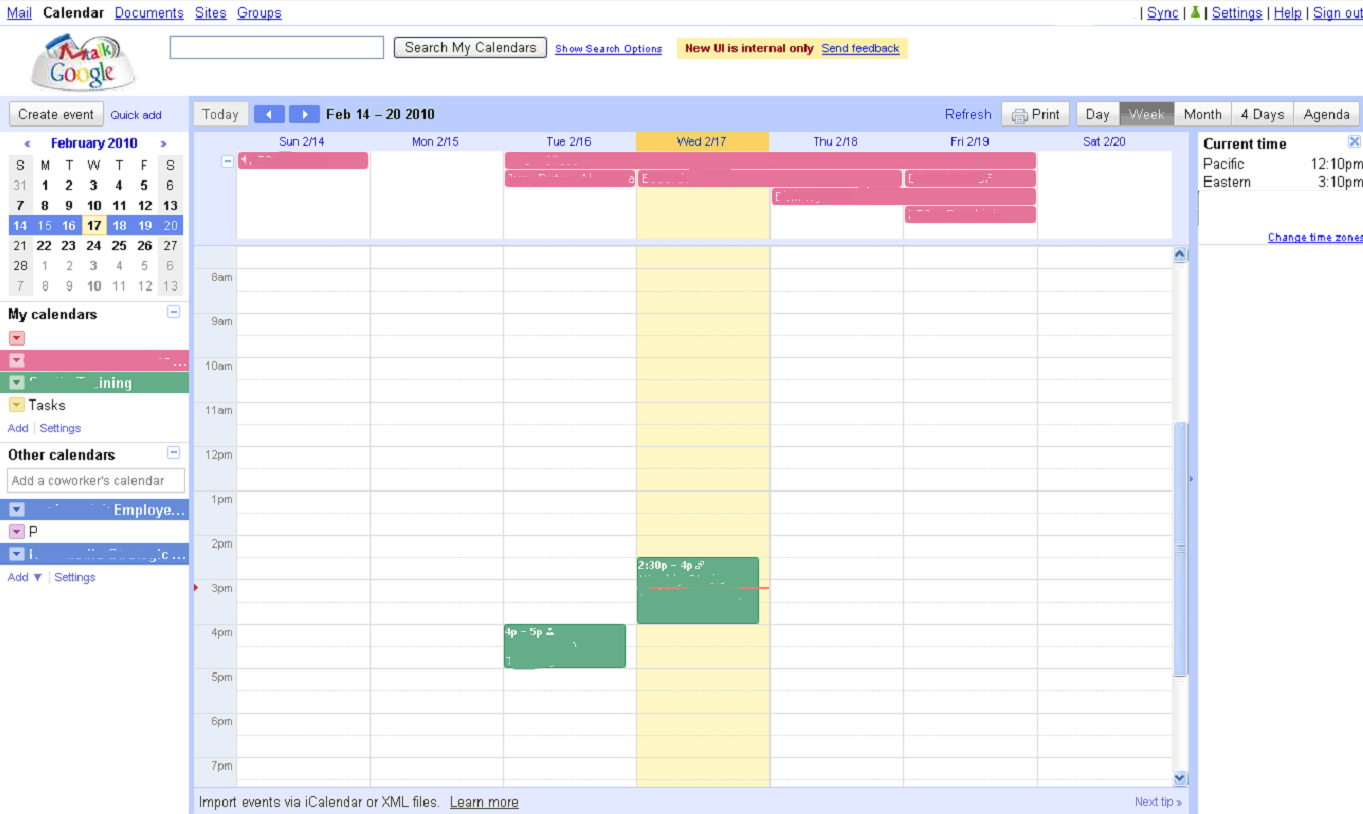Open Tasks calendar dropdown arrow
This screenshot has width=1363, height=814.
coord(17,405)
